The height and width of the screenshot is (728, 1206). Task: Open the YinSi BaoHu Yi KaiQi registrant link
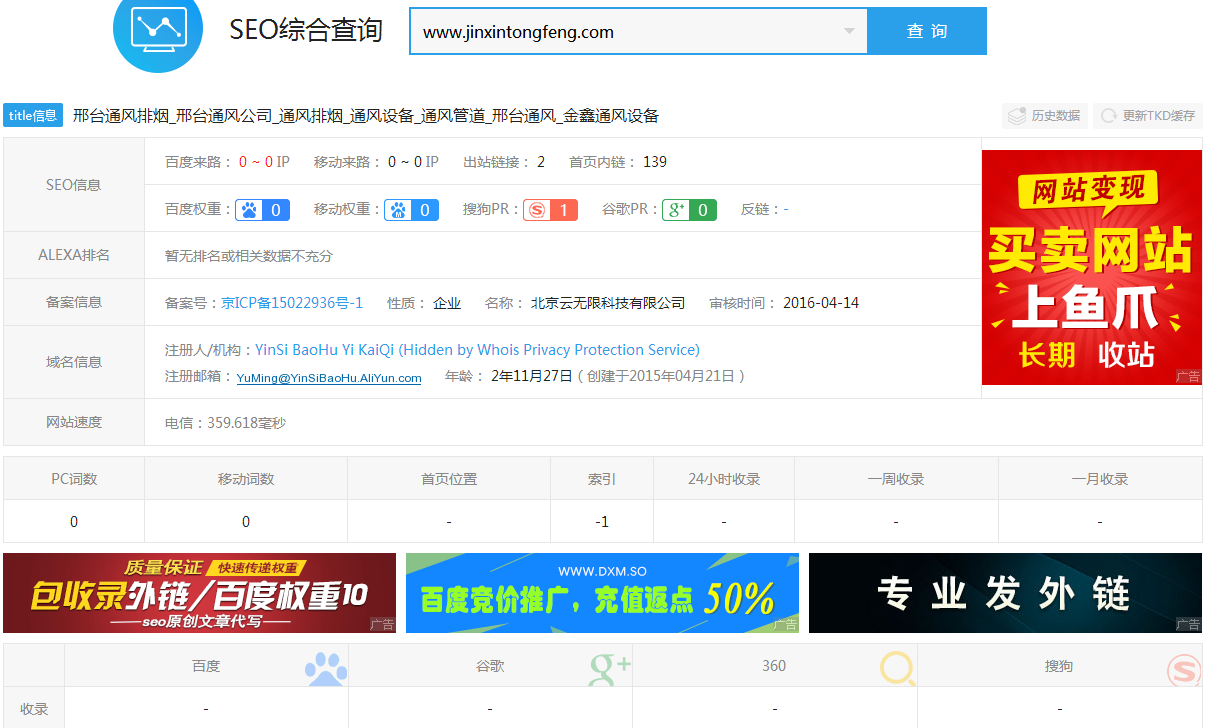[477, 350]
